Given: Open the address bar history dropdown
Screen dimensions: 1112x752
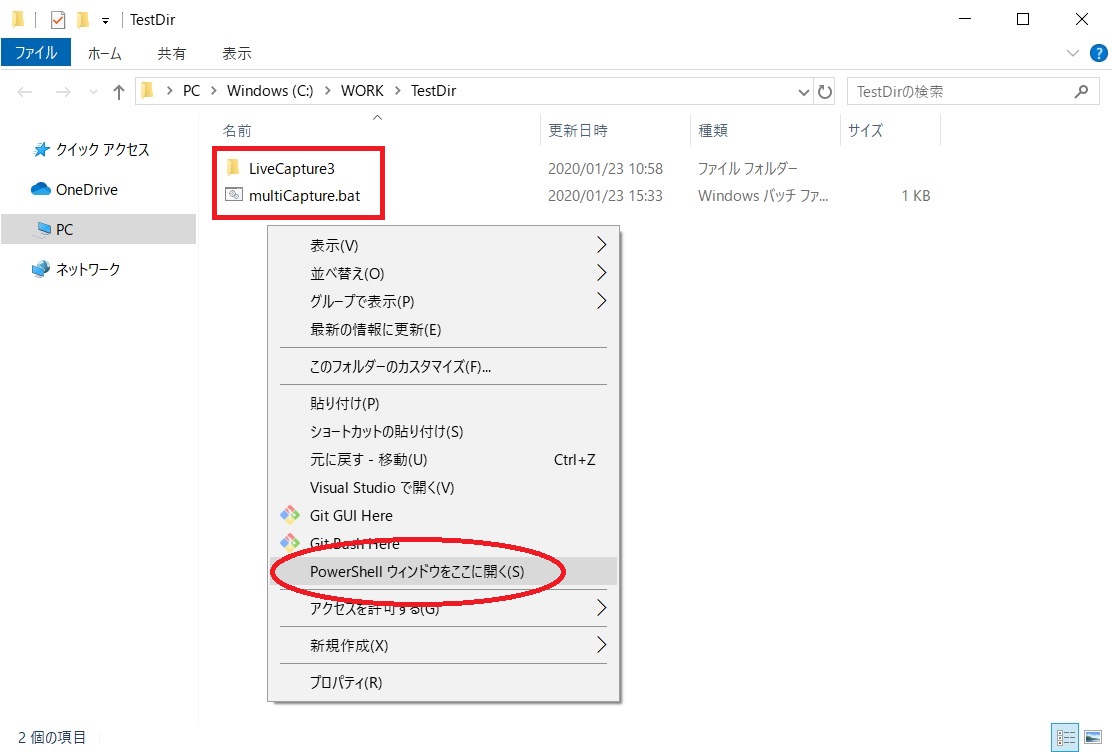Looking at the screenshot, I should [x=804, y=92].
